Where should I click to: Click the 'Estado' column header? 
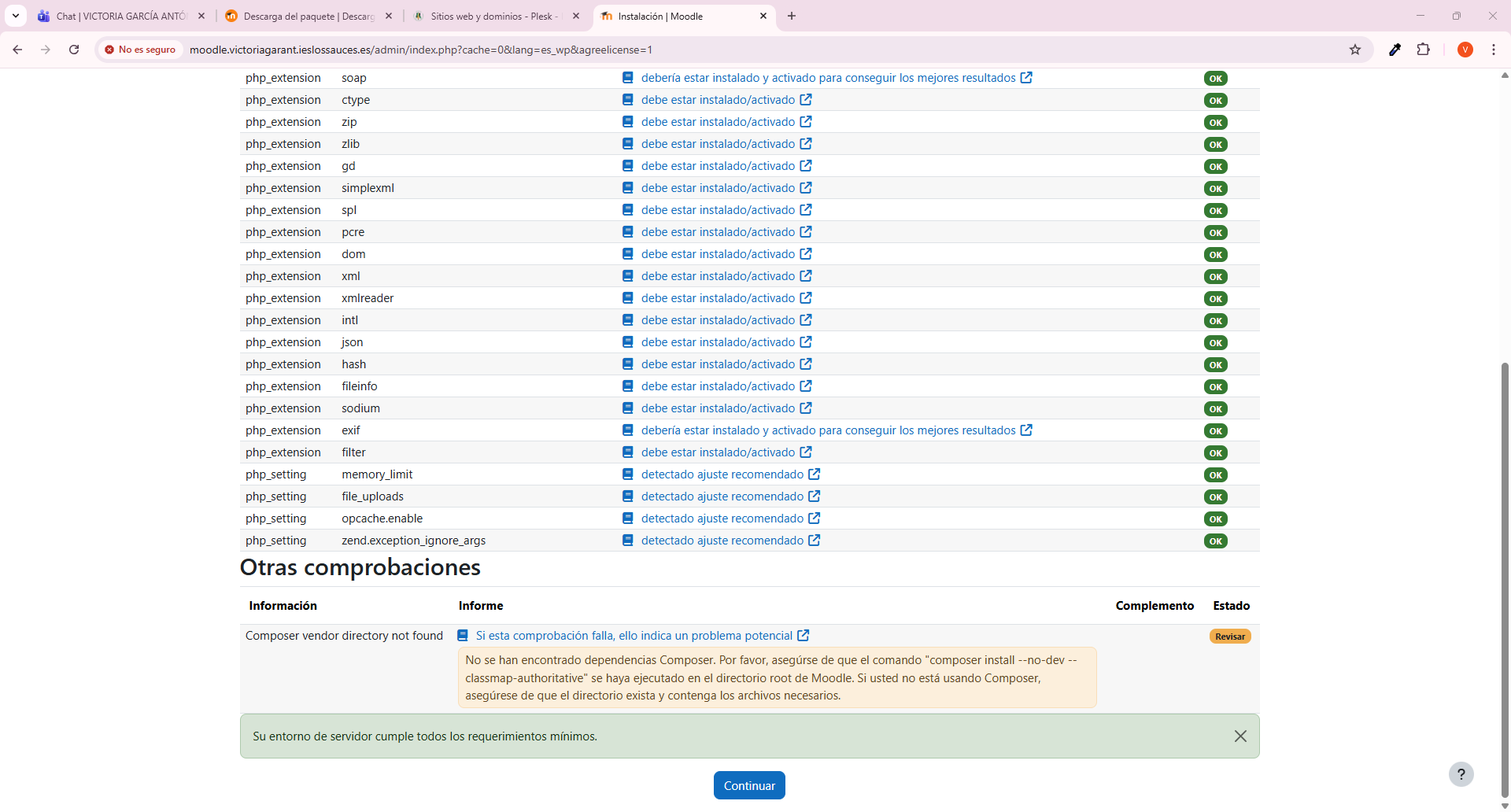(x=1231, y=606)
